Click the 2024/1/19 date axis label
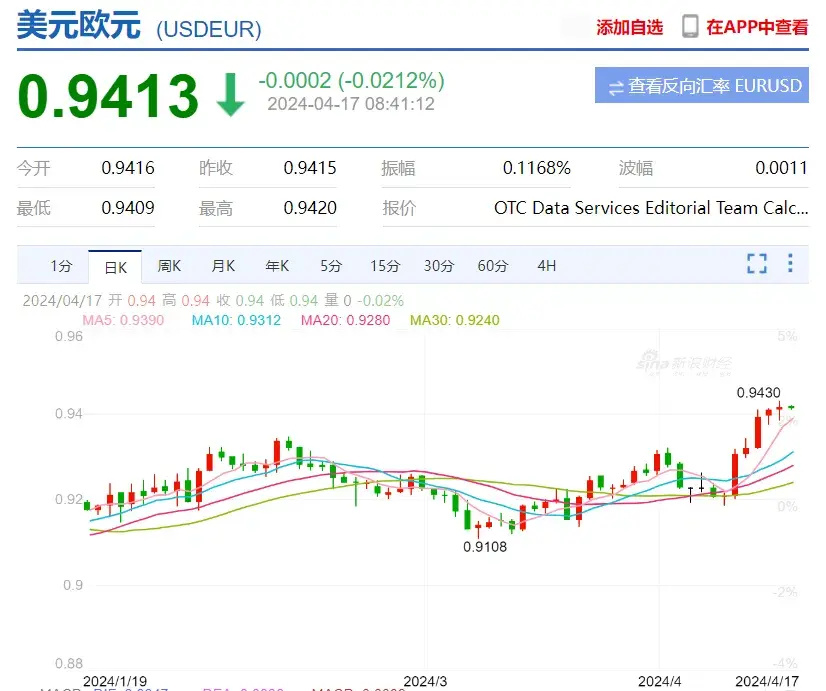Image resolution: width=826 pixels, height=691 pixels. pos(115,681)
